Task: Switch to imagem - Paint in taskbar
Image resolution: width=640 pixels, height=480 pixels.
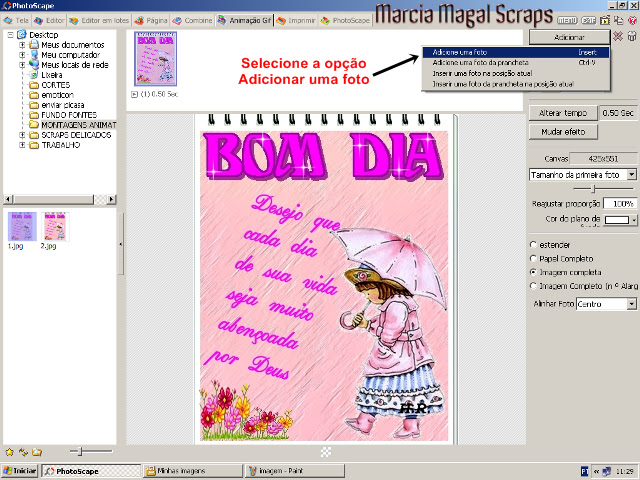Action: pyautogui.click(x=295, y=471)
